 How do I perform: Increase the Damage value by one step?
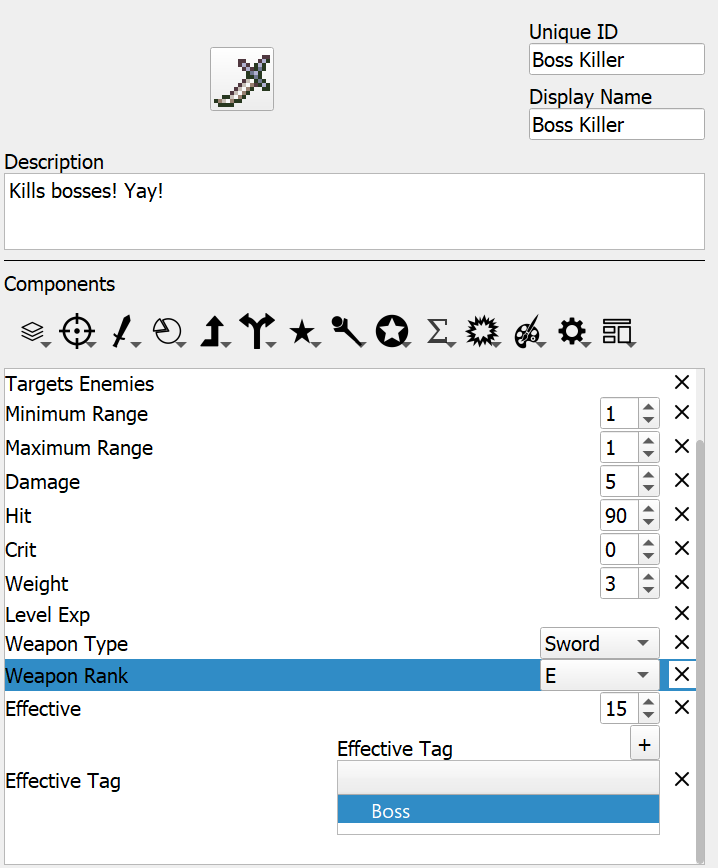pos(648,475)
